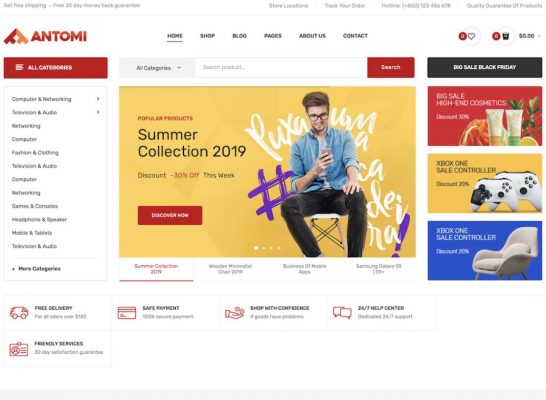Image resolution: width=546 pixels, height=400 pixels.
Task: Focus the Search product input field
Action: point(281,68)
